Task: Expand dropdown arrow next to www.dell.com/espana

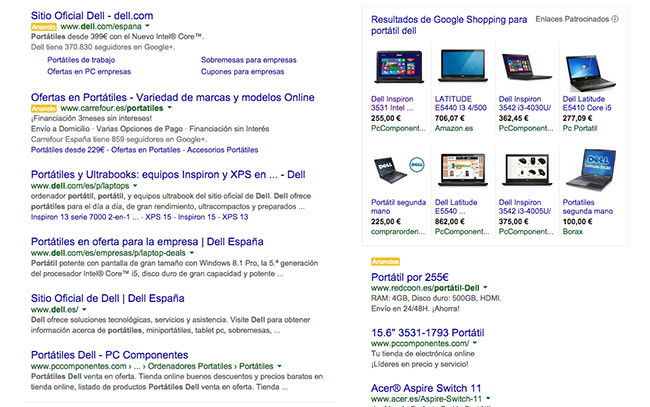Action: (147, 26)
